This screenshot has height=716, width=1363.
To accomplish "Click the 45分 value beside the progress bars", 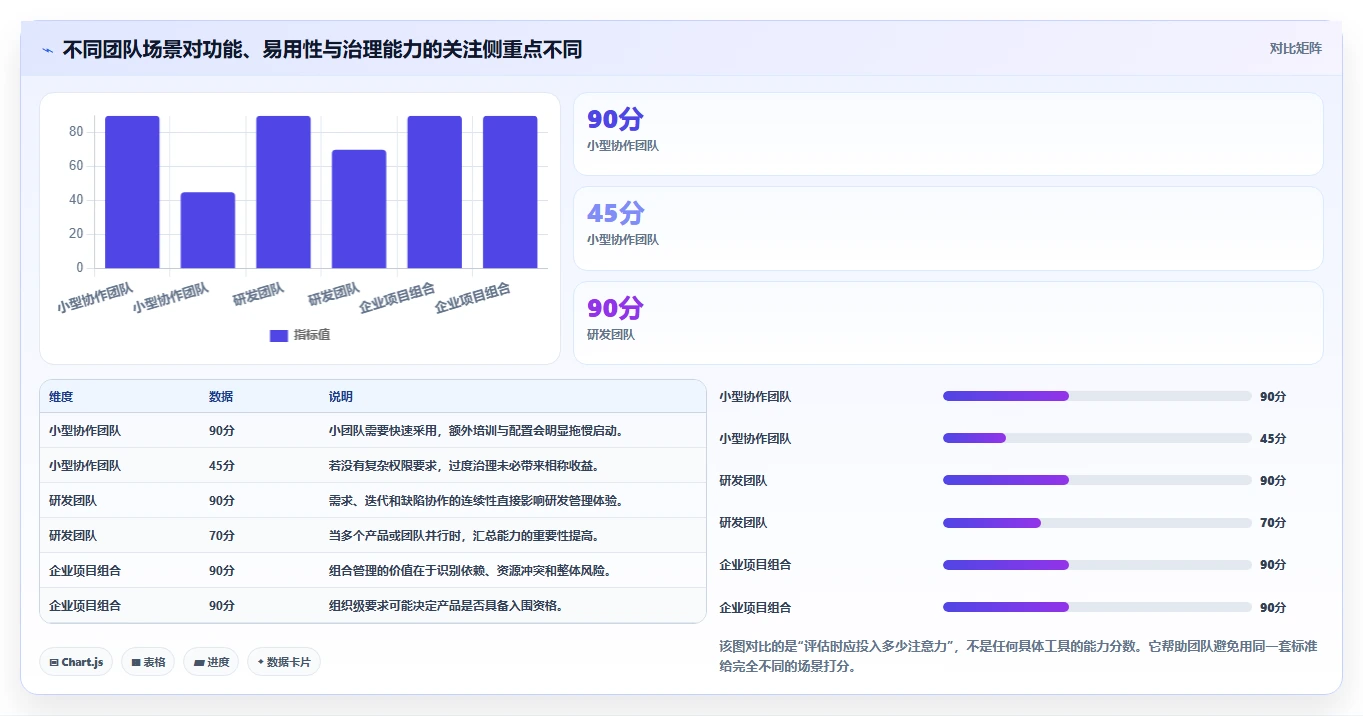I will pos(1273,438).
